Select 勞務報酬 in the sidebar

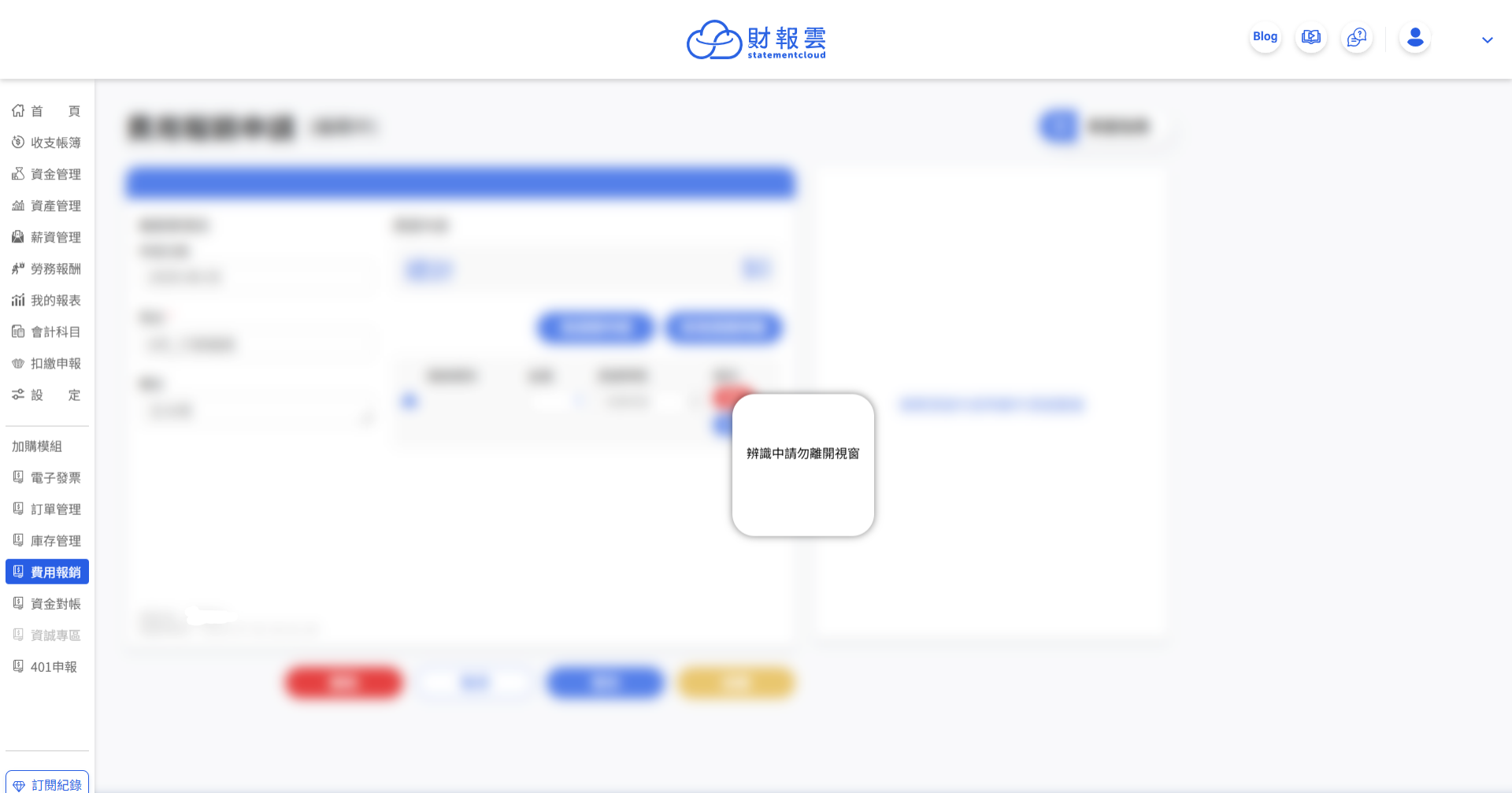pyautogui.click(x=46, y=269)
